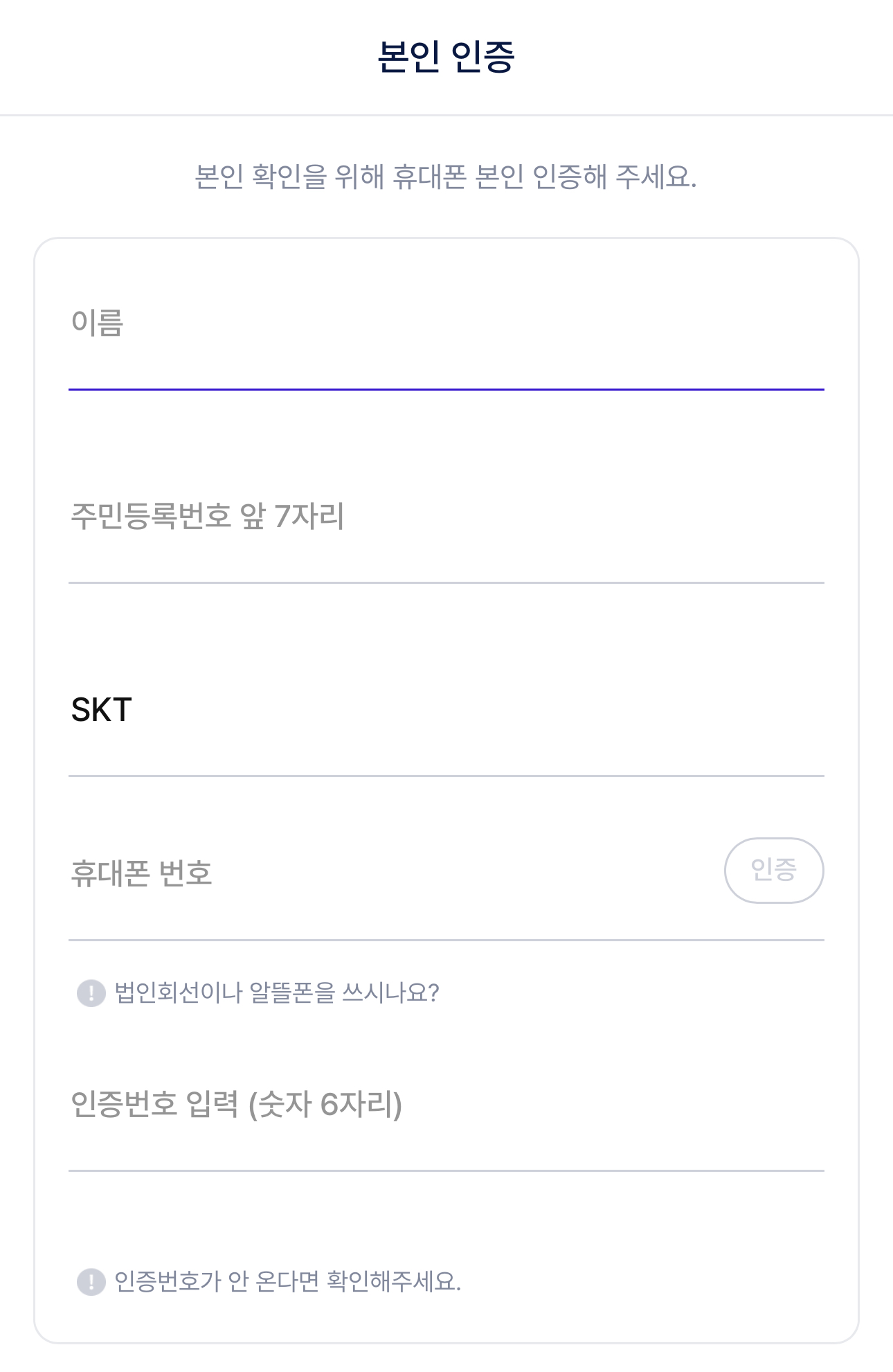Image resolution: width=893 pixels, height=1372 pixels.
Task: Open the SKT carrier dropdown
Action: [446, 710]
